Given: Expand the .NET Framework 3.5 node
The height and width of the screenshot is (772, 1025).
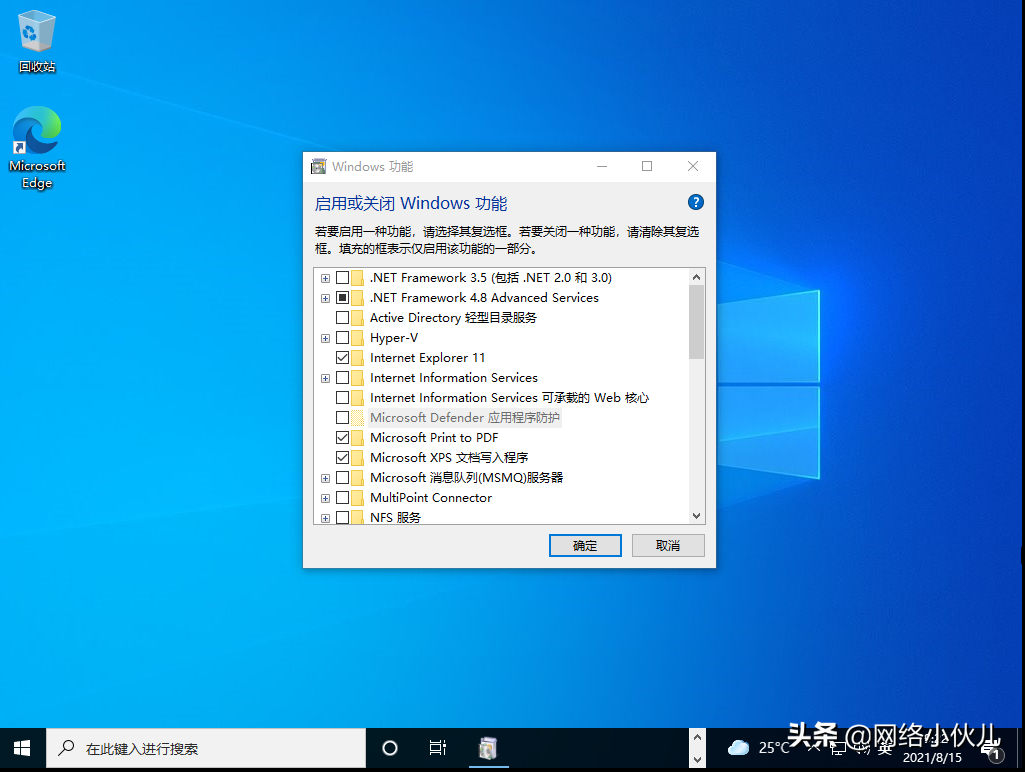Looking at the screenshot, I should pyautogui.click(x=325, y=277).
